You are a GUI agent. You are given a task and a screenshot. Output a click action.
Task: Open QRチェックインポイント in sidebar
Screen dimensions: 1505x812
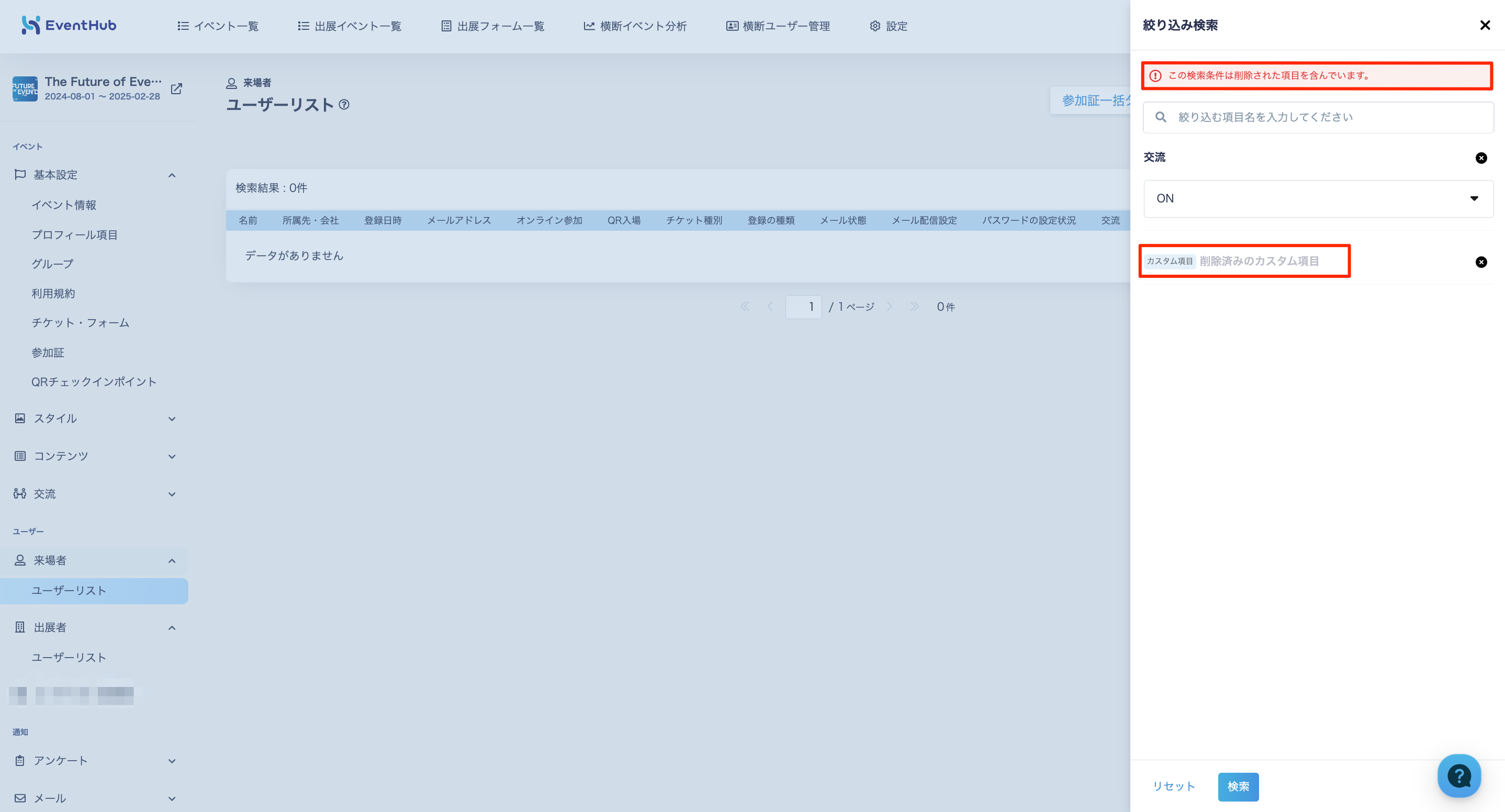point(94,381)
